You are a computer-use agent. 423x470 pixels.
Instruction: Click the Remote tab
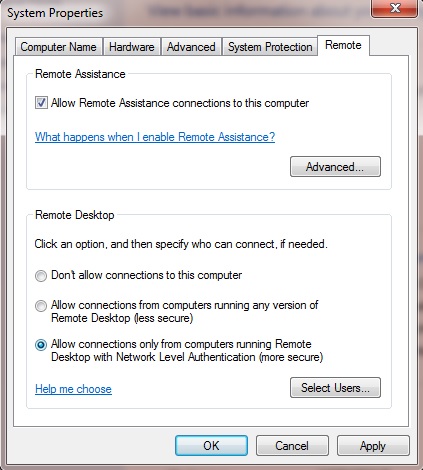(343, 45)
